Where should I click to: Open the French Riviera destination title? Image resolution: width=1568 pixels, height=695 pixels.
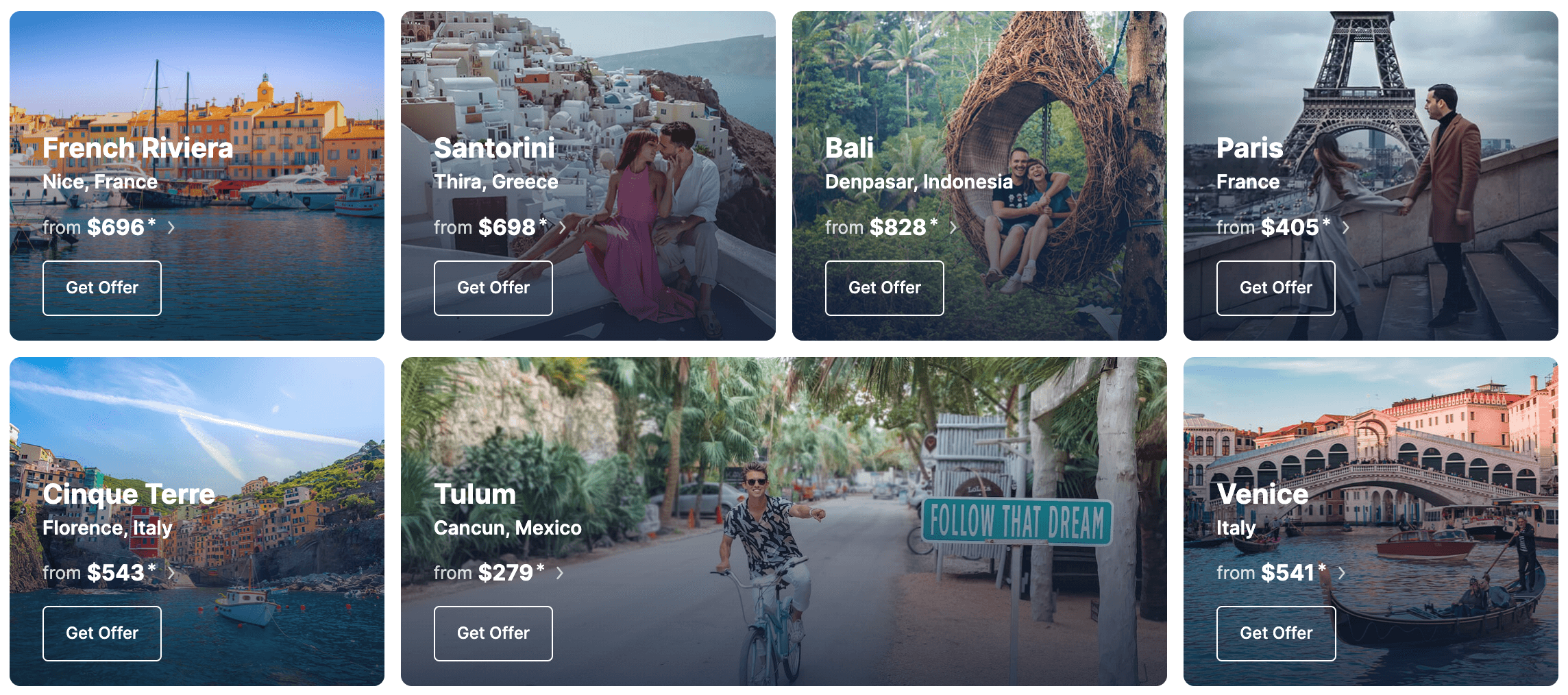(x=138, y=148)
